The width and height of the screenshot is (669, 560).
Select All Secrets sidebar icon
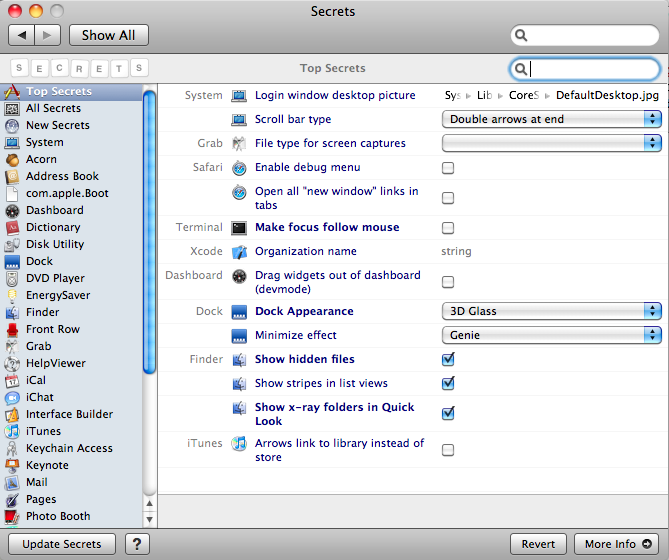pos(12,109)
